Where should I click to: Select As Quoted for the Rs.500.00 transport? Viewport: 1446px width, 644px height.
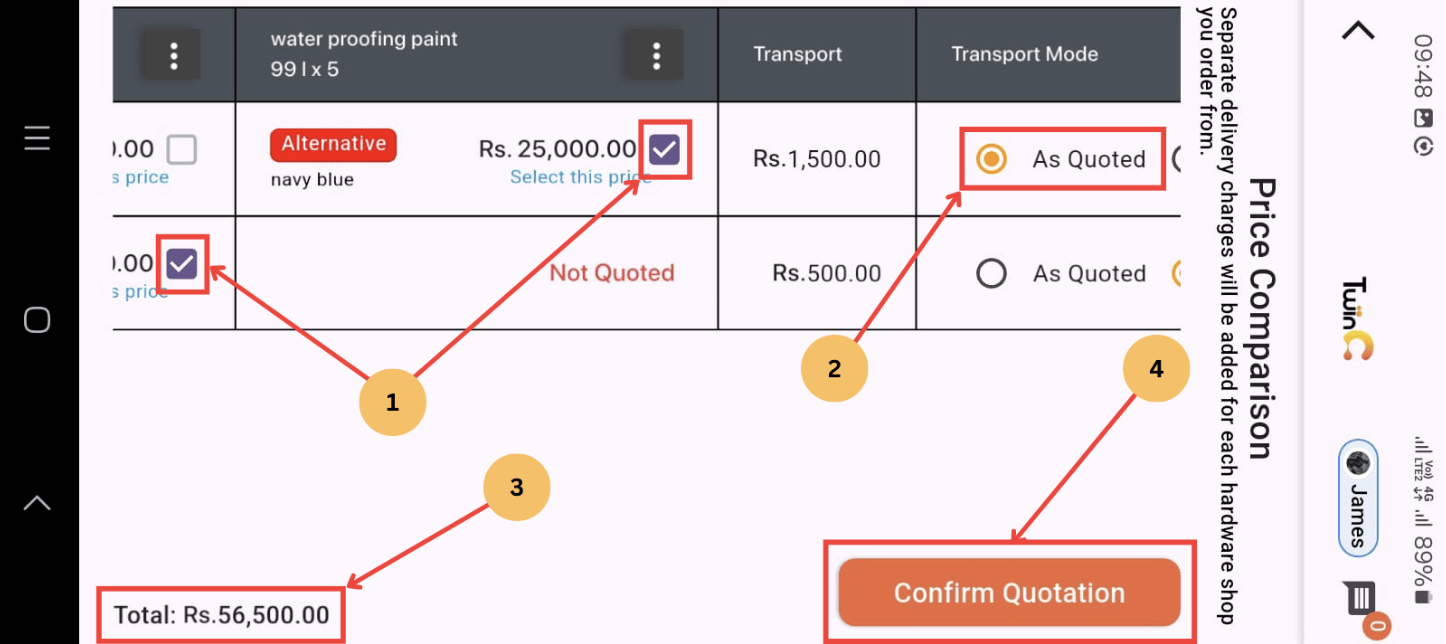click(991, 273)
